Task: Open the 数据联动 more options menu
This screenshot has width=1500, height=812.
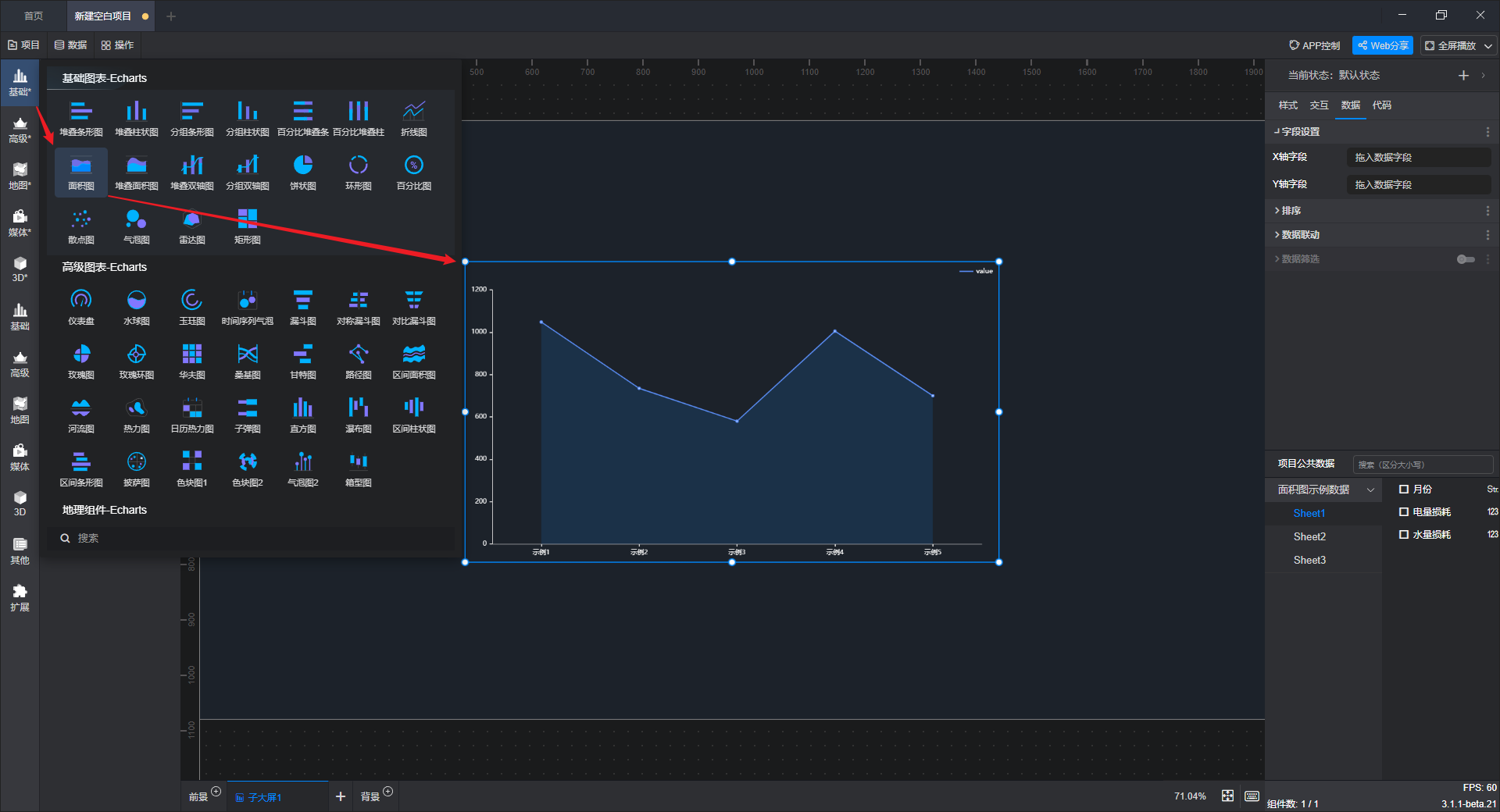Action: point(1487,235)
